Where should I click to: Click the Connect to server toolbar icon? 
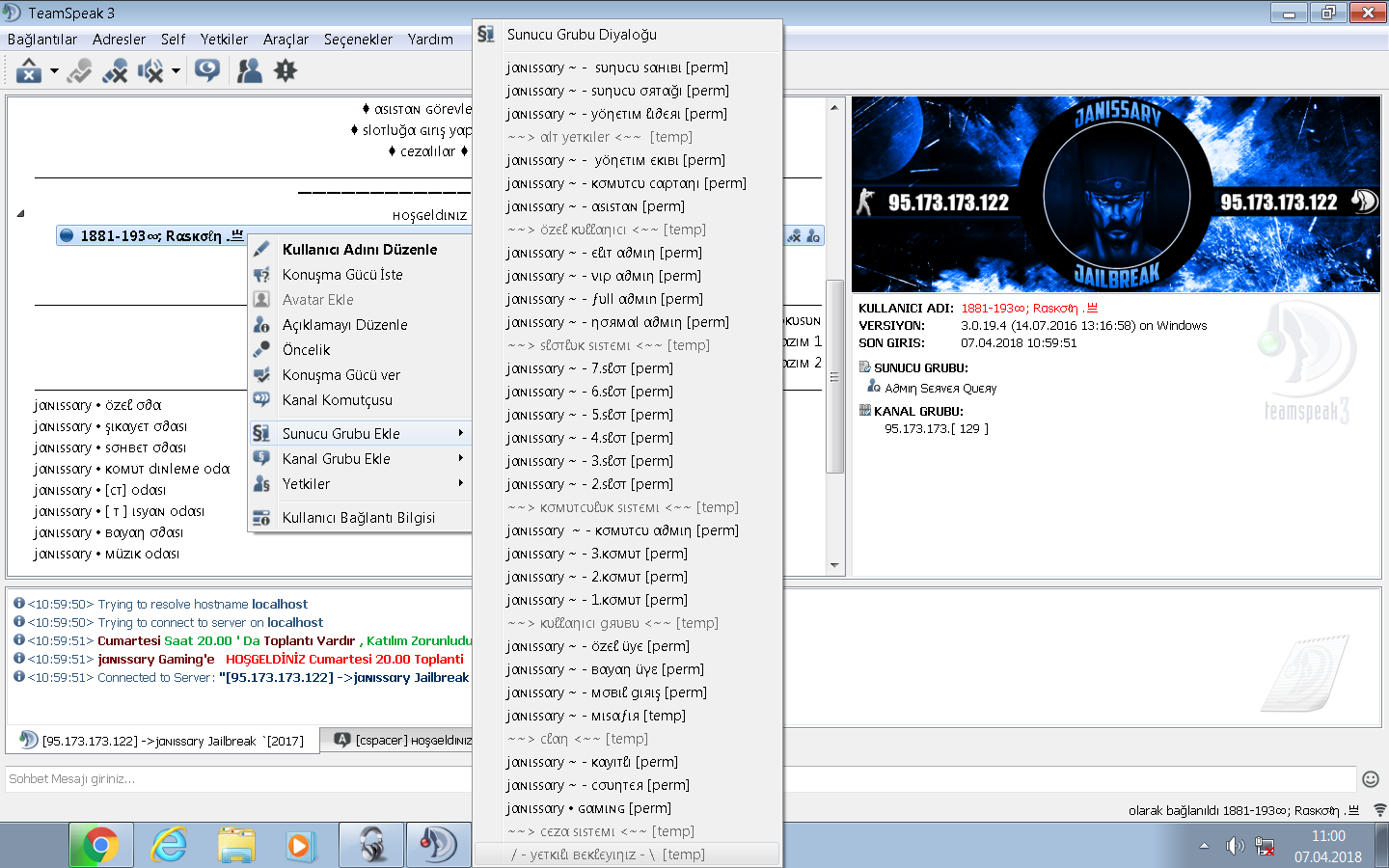click(29, 70)
